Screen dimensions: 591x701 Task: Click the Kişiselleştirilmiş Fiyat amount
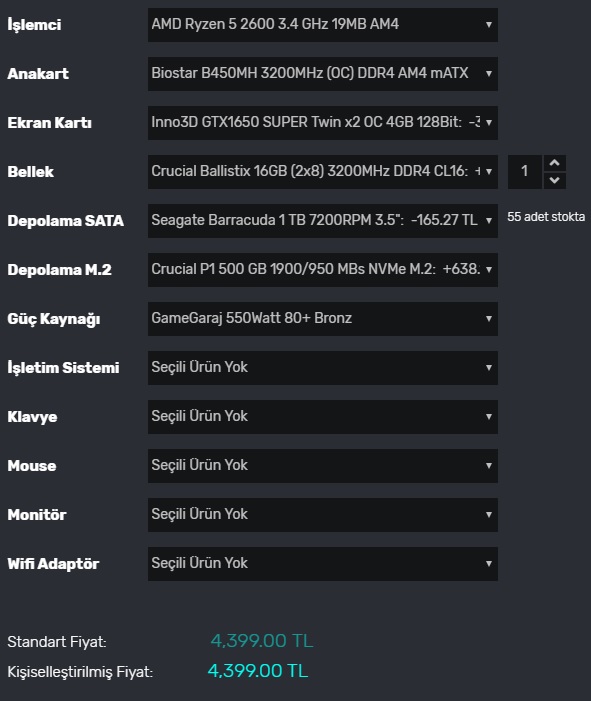[x=258, y=671]
